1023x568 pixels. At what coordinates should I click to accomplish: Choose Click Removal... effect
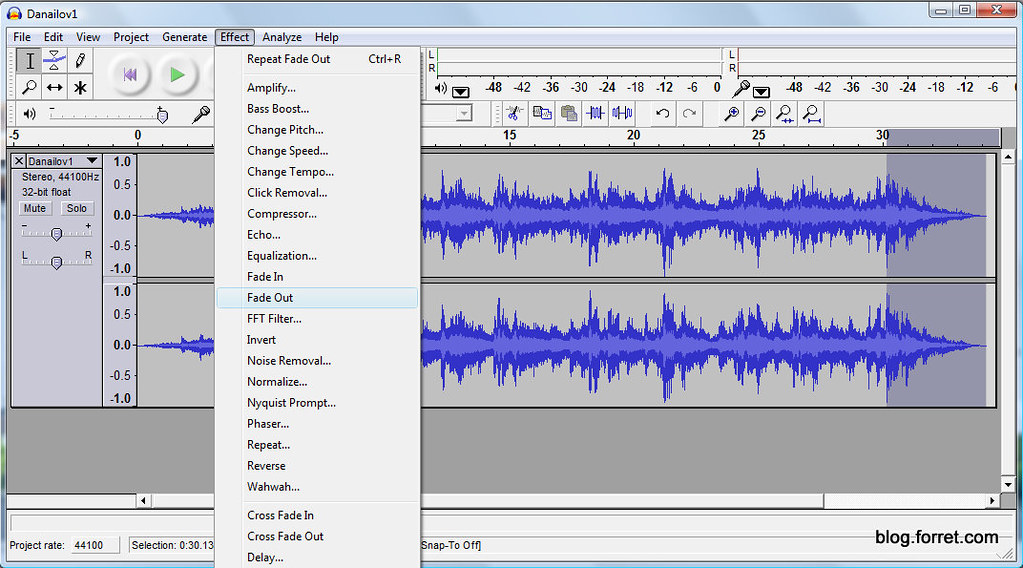(317, 192)
